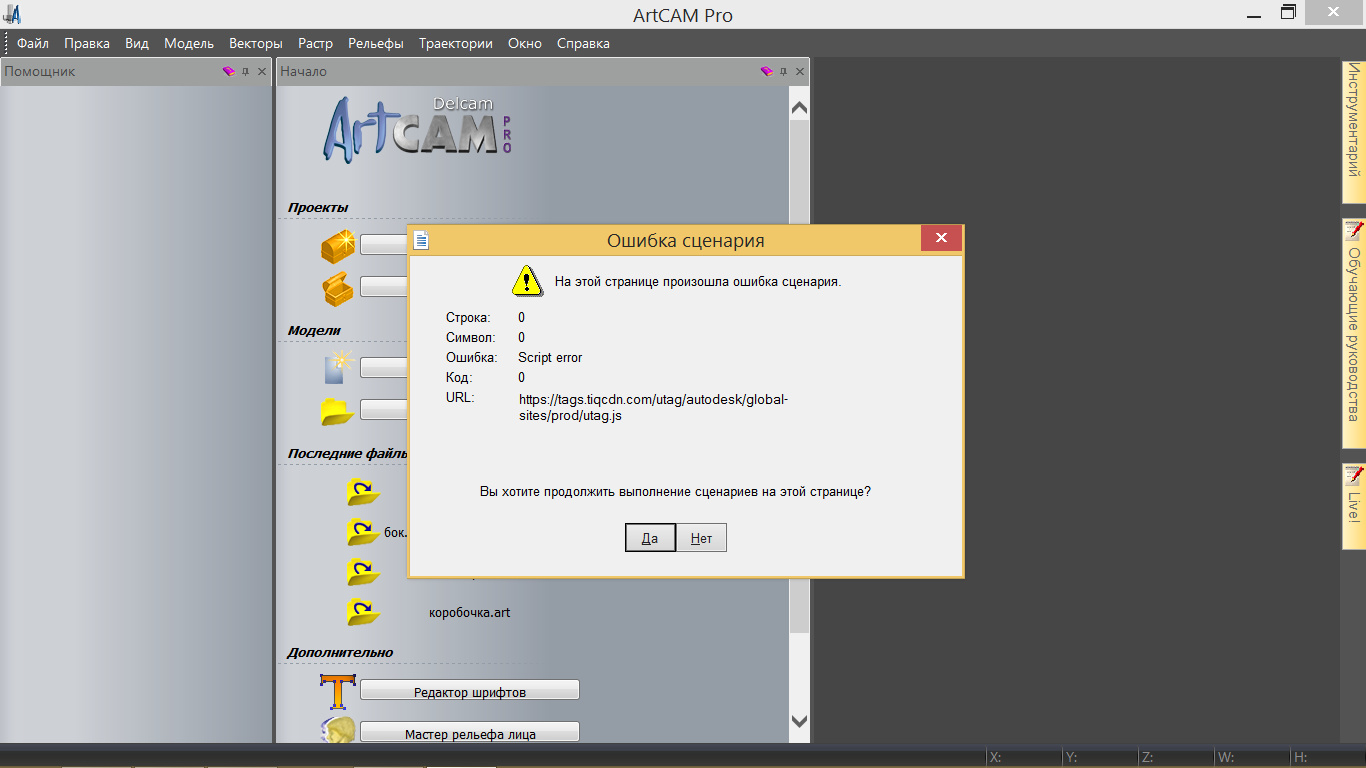Click the script error URL text
The height and width of the screenshot is (768, 1366).
click(653, 407)
